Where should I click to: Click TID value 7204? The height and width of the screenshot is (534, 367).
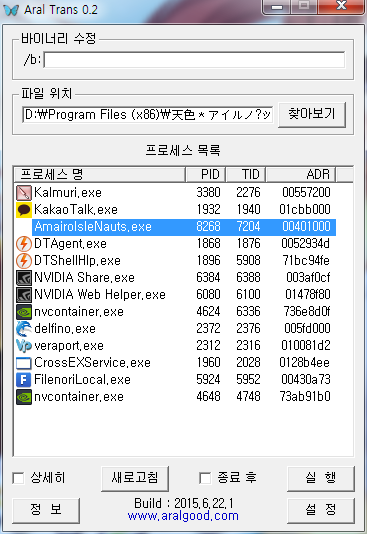tap(249, 226)
